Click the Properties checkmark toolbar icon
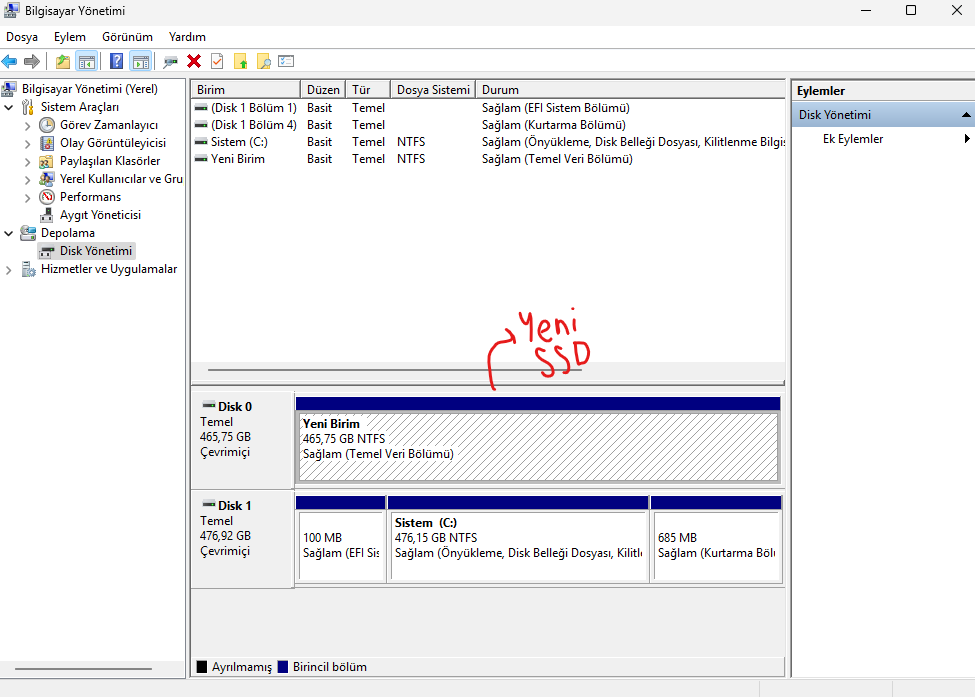The height and width of the screenshot is (697, 975). [x=217, y=61]
